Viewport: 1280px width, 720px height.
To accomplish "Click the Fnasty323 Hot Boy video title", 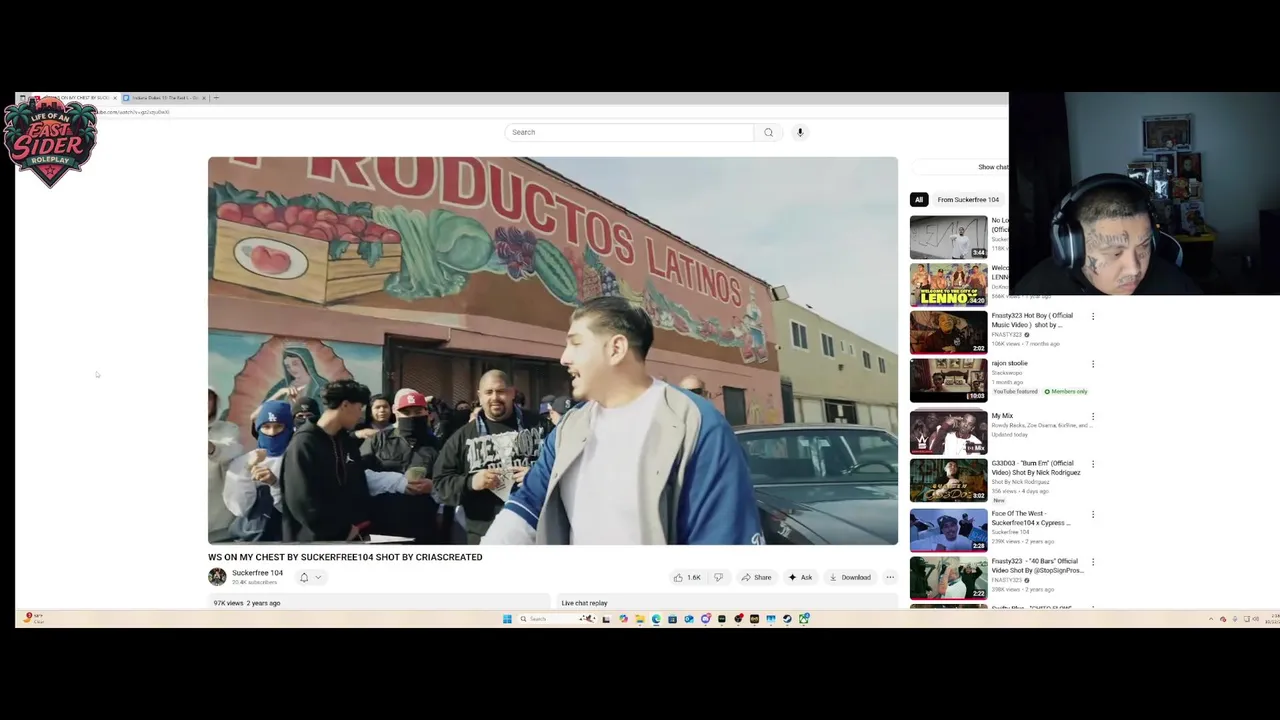I will click(1032, 320).
